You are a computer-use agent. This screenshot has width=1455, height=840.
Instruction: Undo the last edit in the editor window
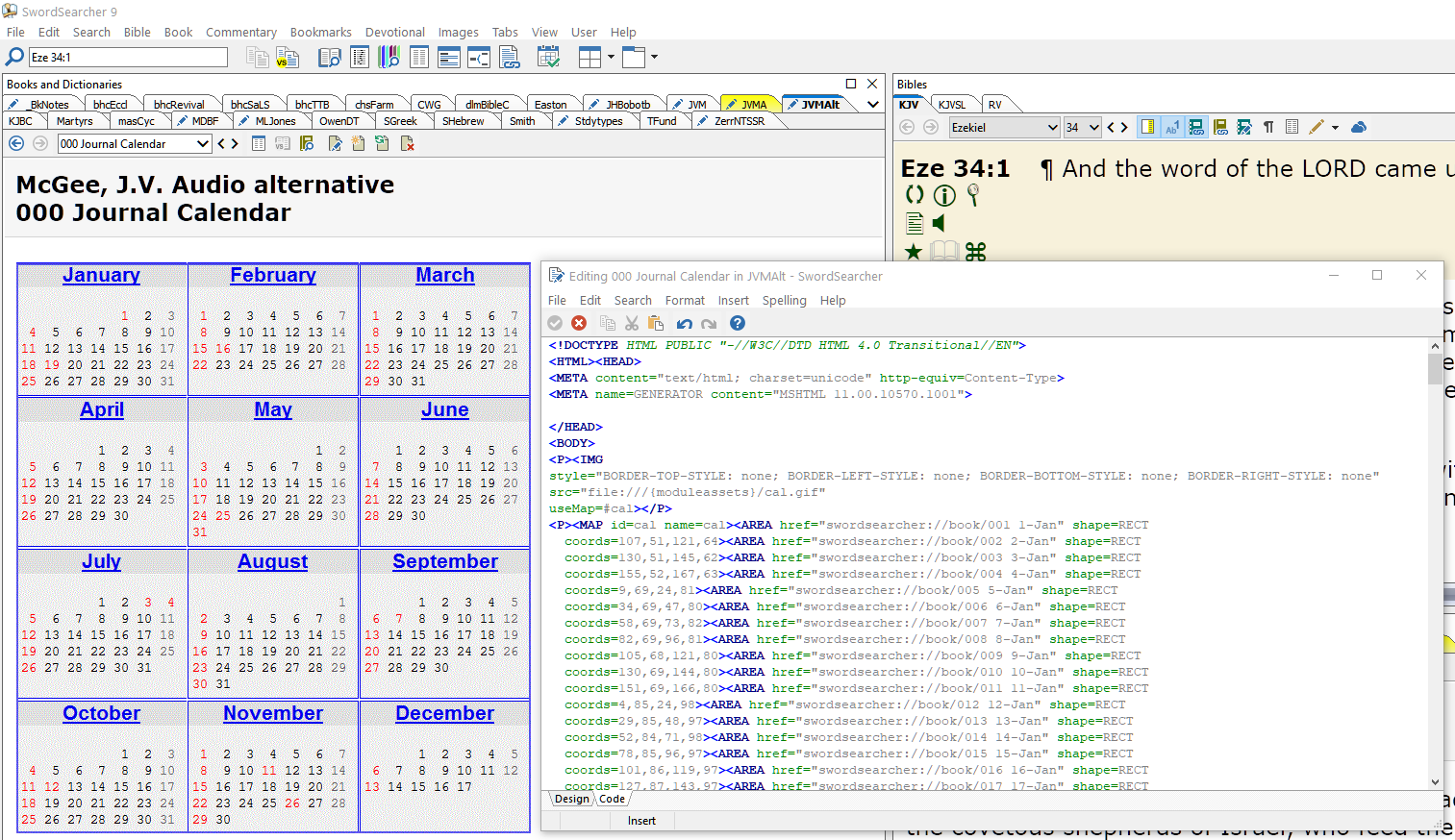(x=685, y=323)
